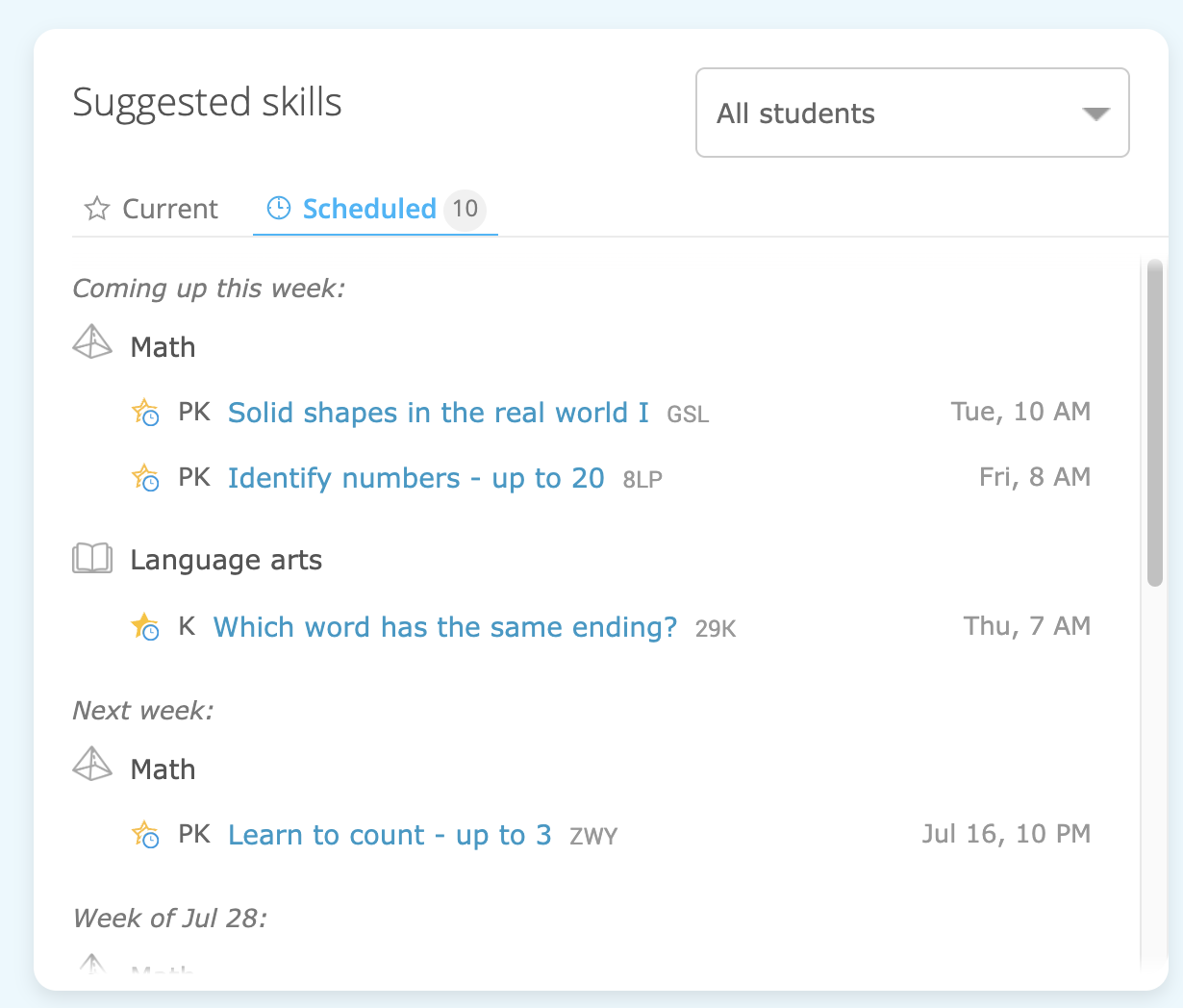Open Identify numbers - up to 20 skill
The image size is (1183, 1008).
(416, 478)
